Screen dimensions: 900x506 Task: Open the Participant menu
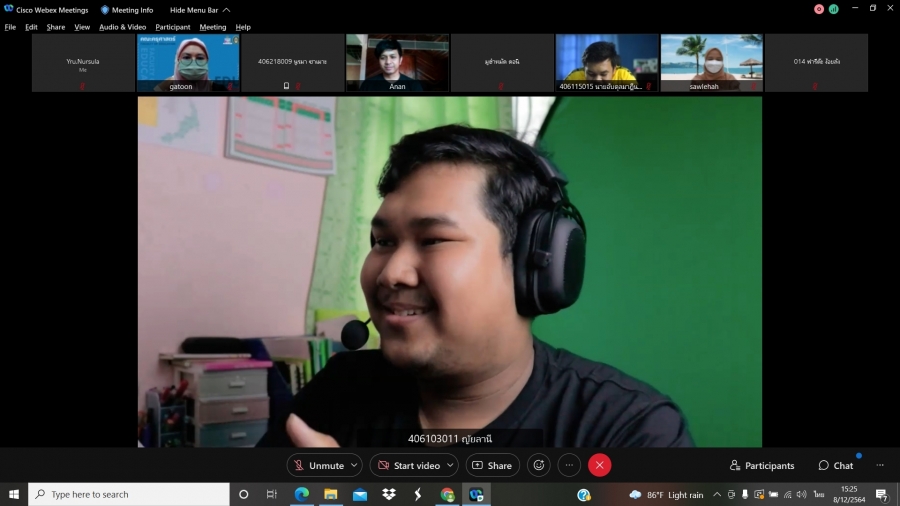(x=172, y=27)
